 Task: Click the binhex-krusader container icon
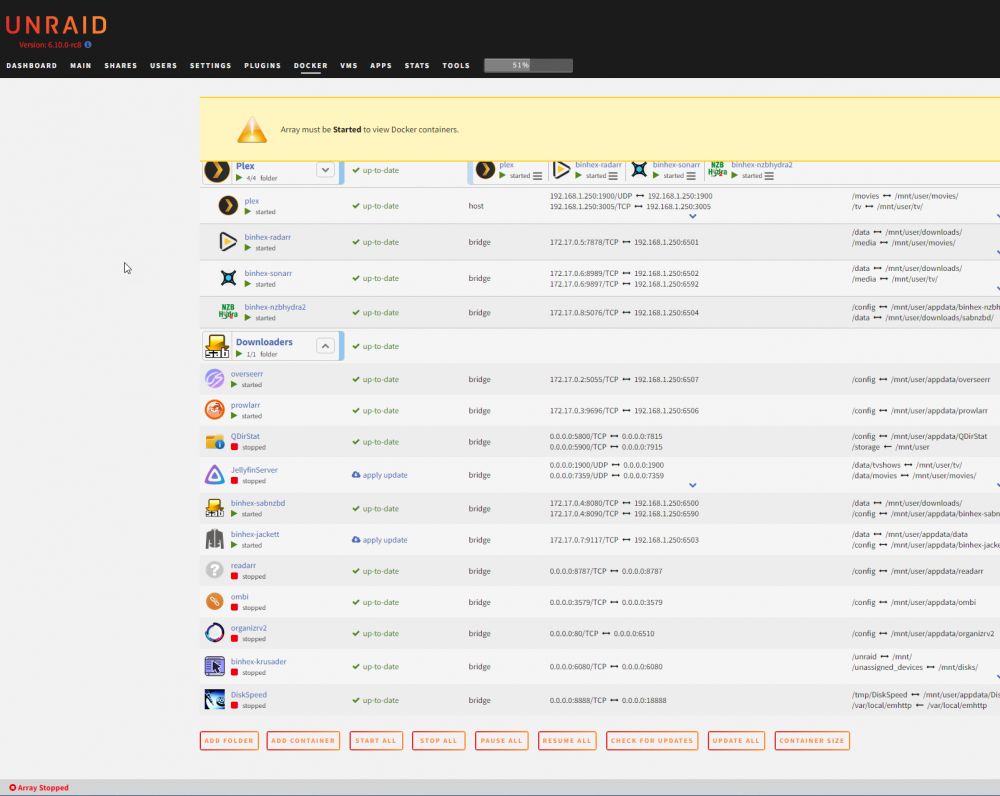coord(214,666)
